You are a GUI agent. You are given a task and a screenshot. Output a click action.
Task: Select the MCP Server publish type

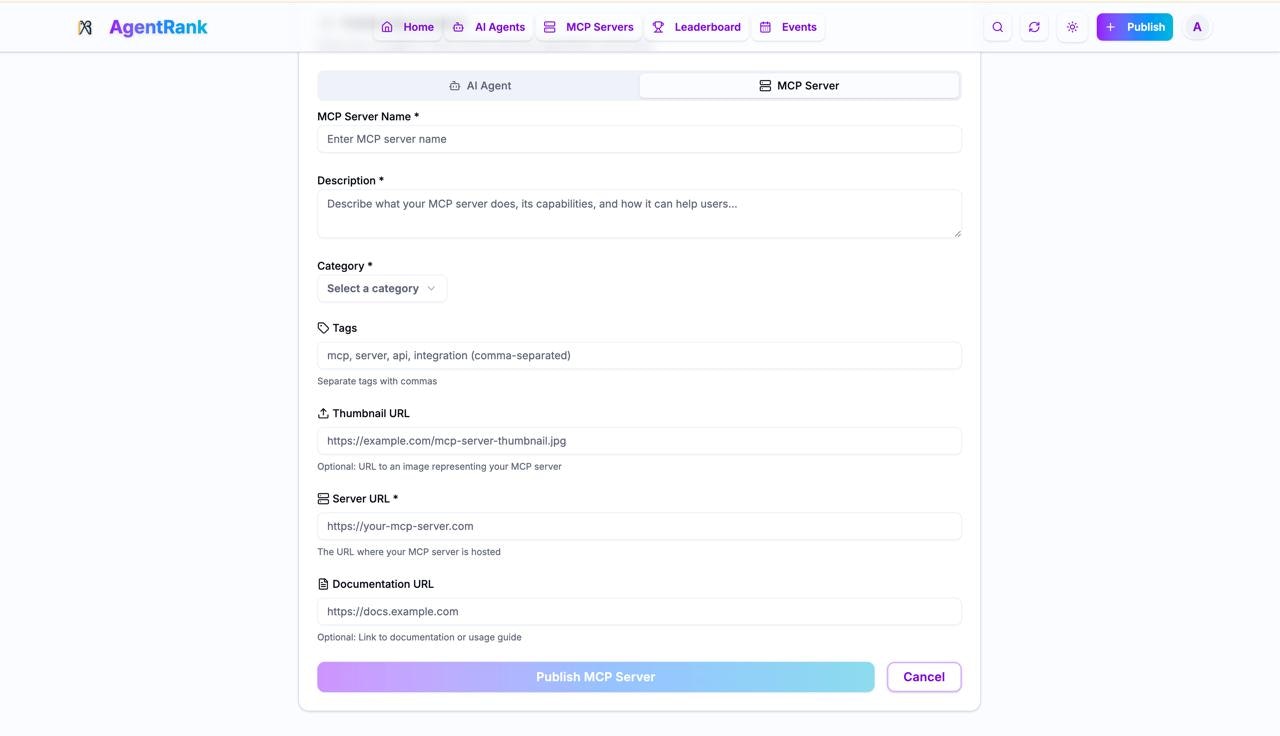799,85
